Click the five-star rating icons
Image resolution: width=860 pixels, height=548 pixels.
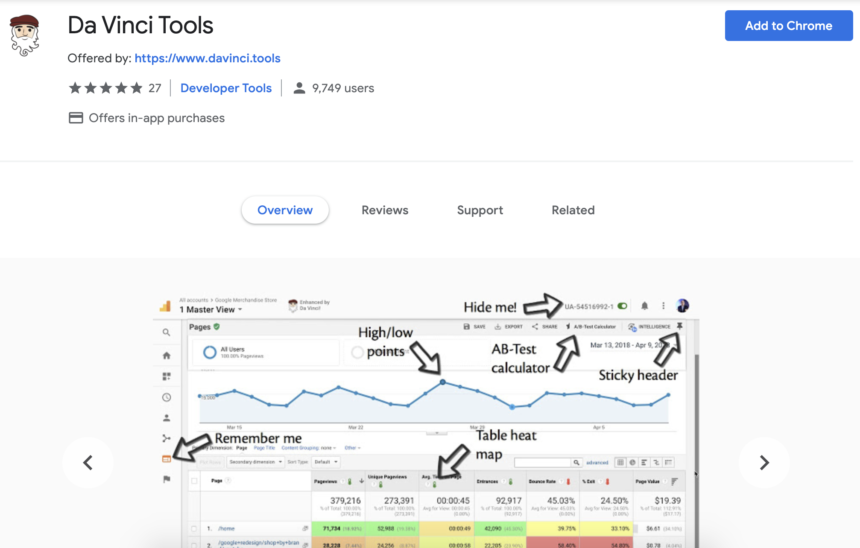point(104,88)
